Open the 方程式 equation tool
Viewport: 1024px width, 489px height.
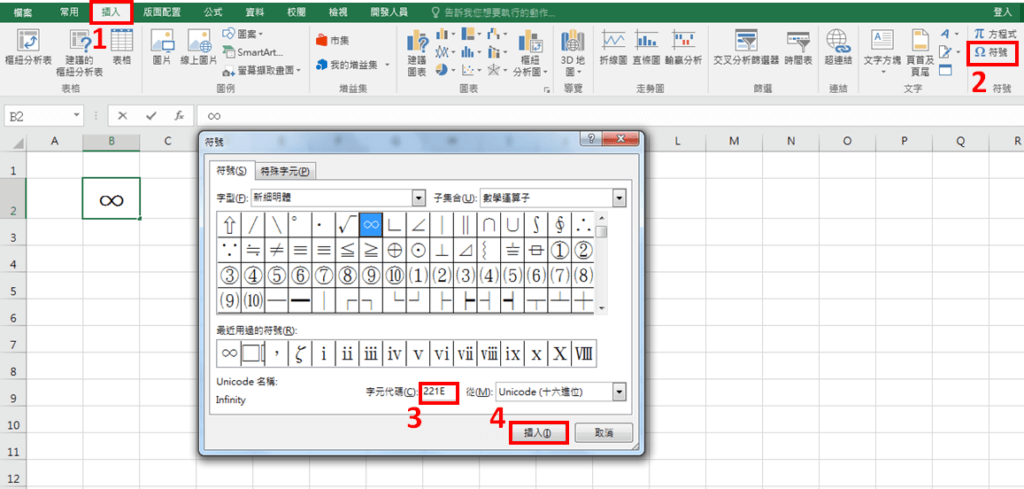pos(995,34)
